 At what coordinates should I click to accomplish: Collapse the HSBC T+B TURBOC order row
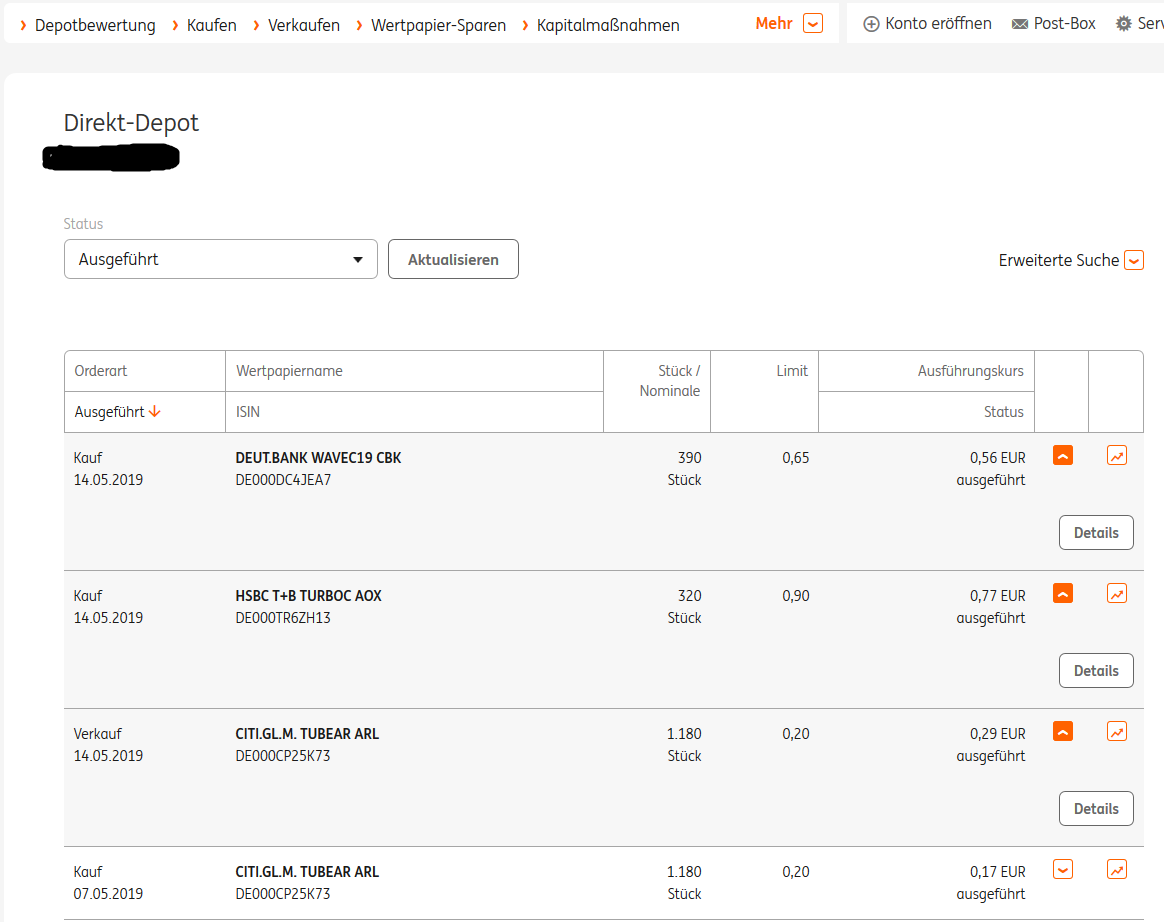coord(1063,594)
